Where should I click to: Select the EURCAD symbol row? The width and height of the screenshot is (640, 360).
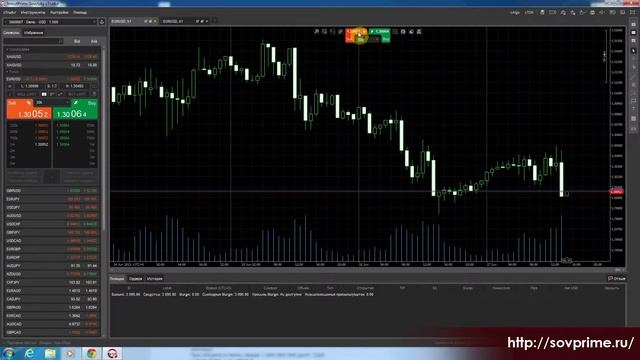point(52,316)
